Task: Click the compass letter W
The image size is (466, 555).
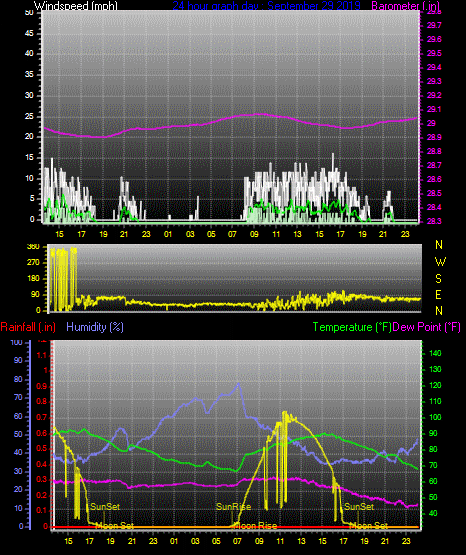Action: (x=440, y=262)
